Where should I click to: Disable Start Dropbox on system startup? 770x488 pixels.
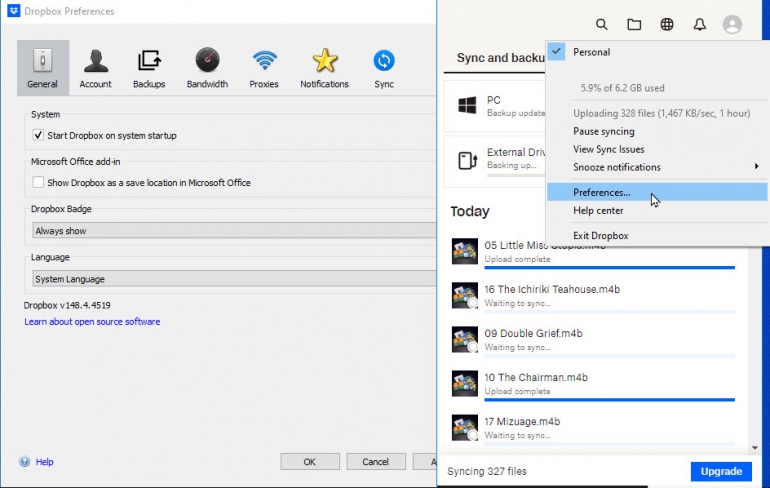click(38, 135)
